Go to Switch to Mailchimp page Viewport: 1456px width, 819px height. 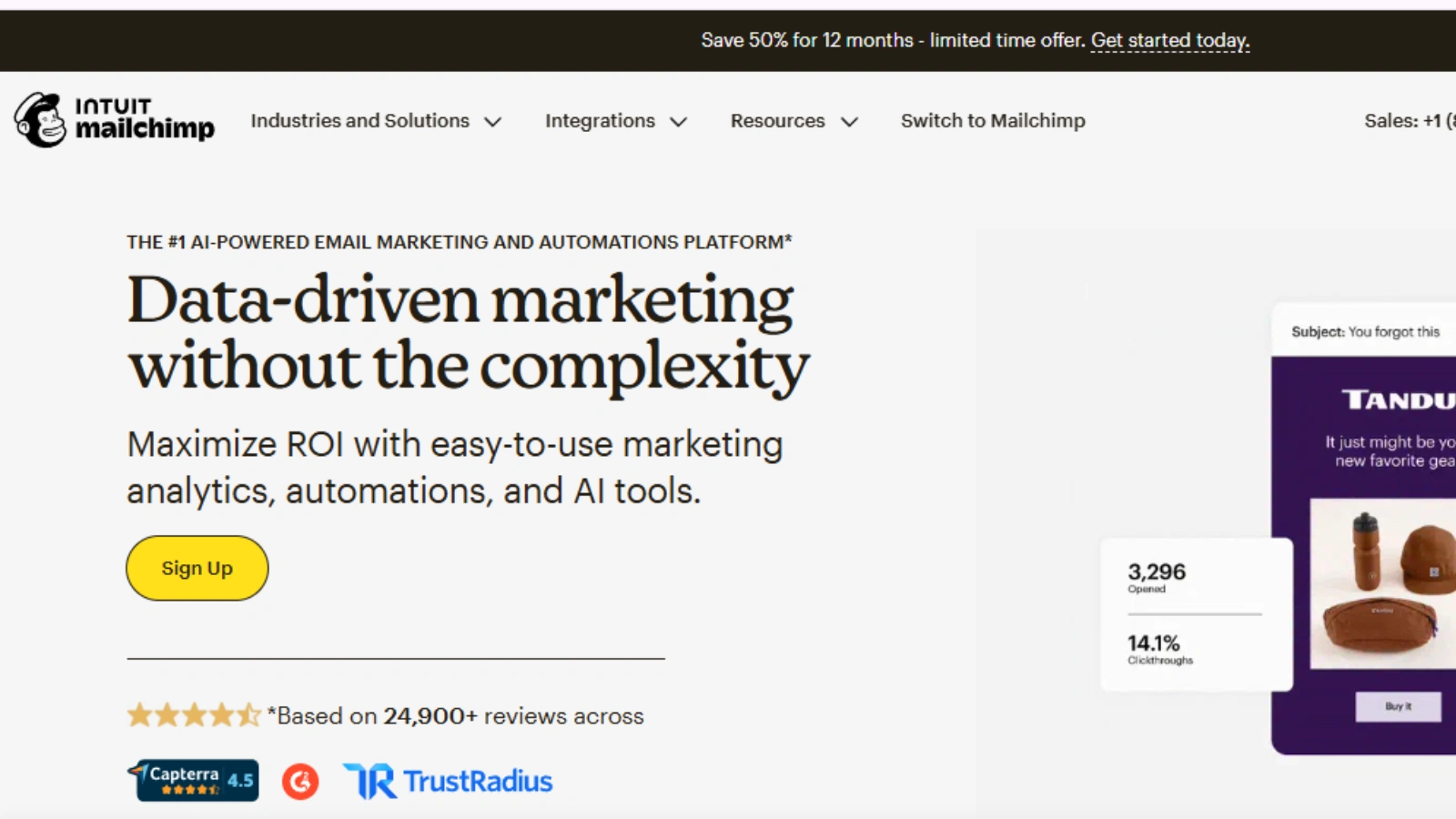click(x=993, y=121)
